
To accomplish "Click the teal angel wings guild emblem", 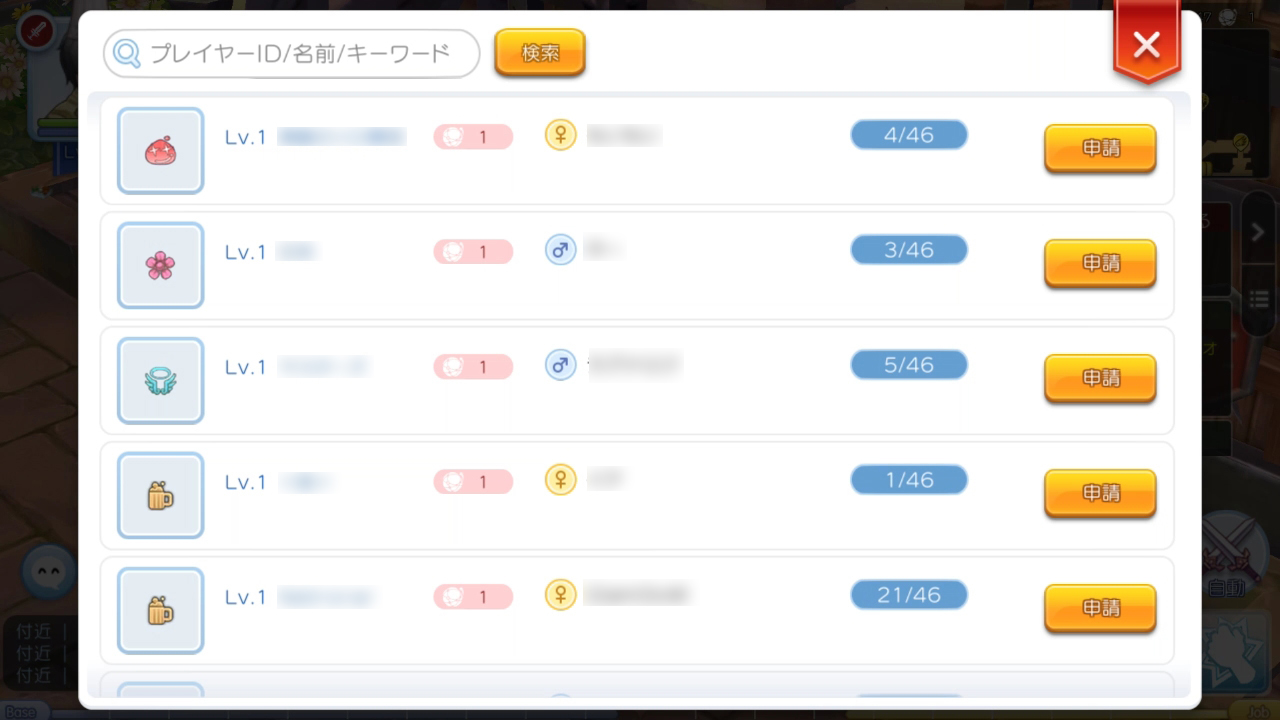I will pyautogui.click(x=160, y=380).
